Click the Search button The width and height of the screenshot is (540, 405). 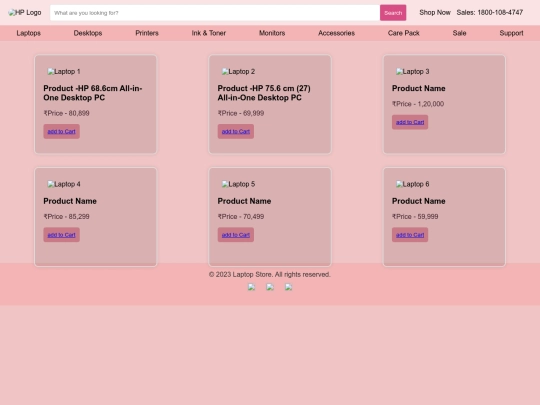(x=393, y=13)
